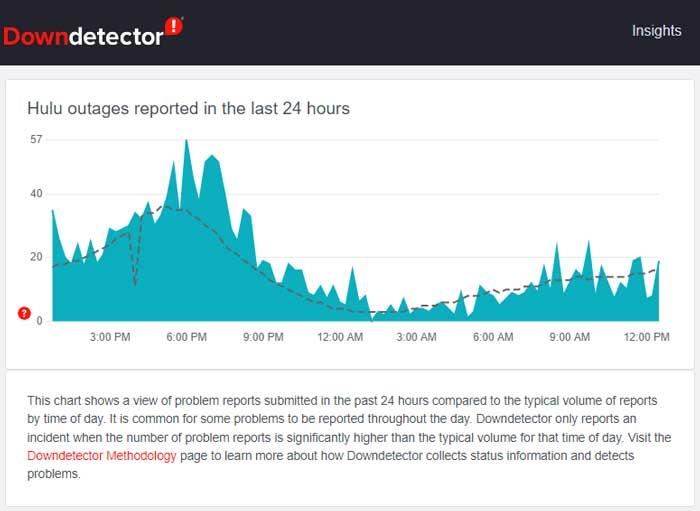Click the 57 y-axis label
Viewport: 700px width, 511px height.
coord(36,140)
